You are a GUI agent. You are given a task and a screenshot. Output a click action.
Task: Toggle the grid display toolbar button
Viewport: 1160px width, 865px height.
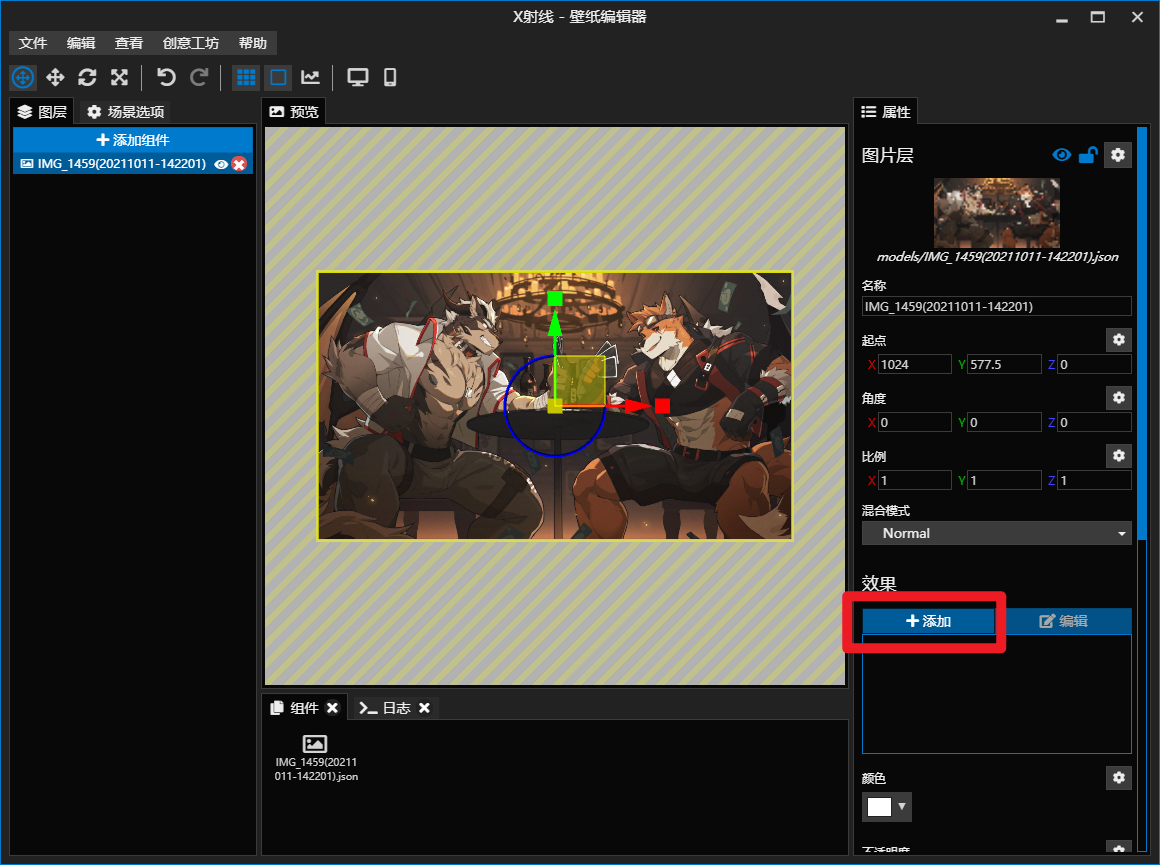(x=246, y=77)
